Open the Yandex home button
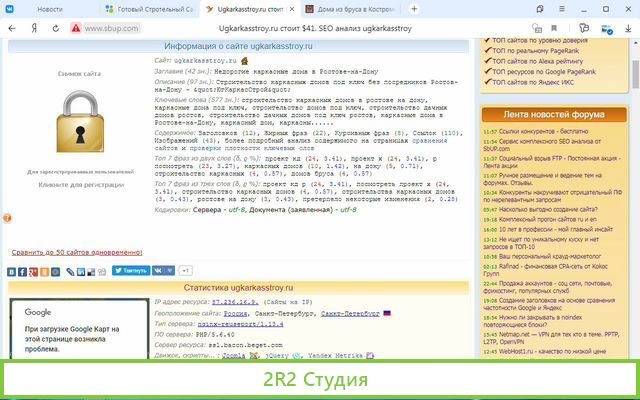The height and width of the screenshot is (400, 640). 34,28
